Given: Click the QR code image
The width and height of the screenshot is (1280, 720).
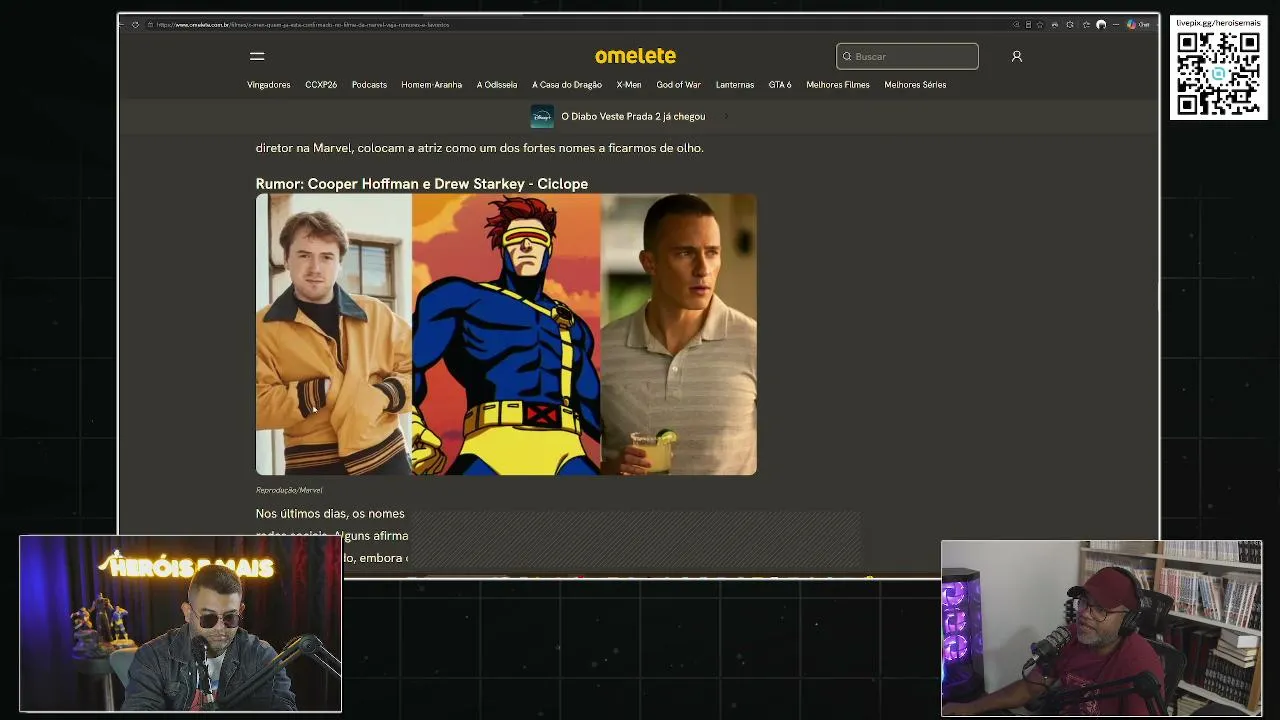Looking at the screenshot, I should 1217,73.
